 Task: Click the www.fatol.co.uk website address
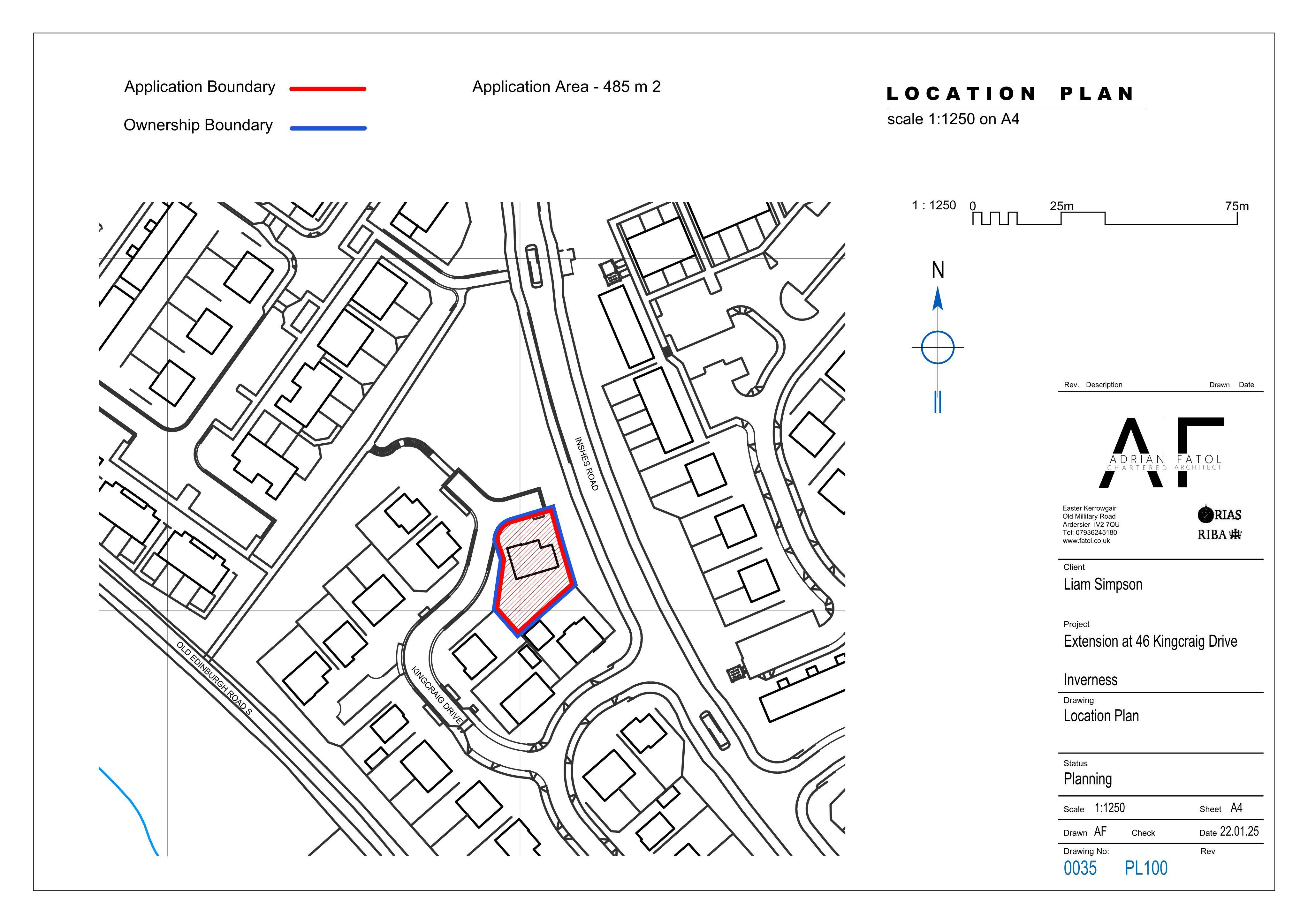[x=1086, y=541]
